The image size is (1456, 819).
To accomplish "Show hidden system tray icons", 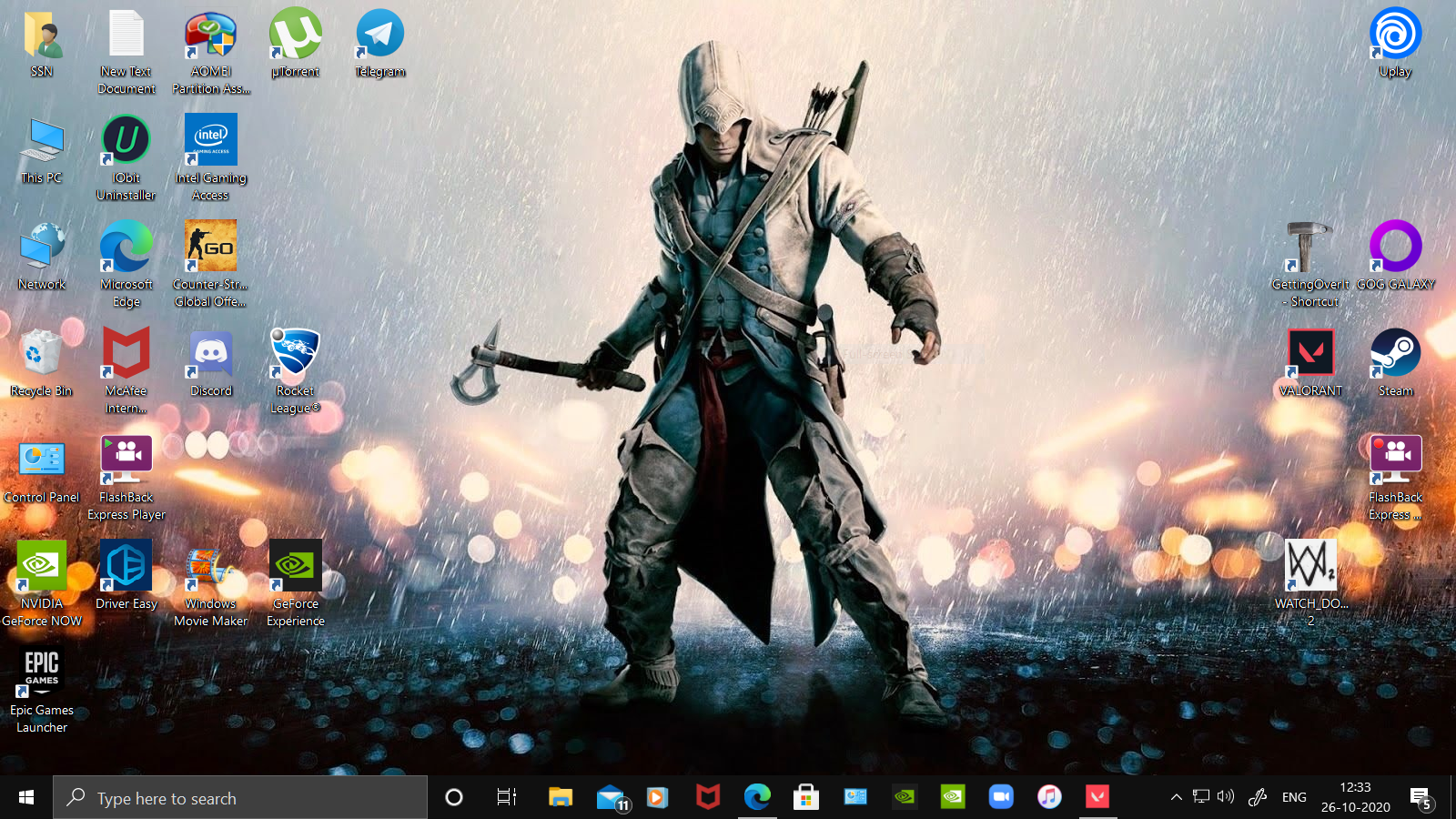I will click(x=1176, y=797).
